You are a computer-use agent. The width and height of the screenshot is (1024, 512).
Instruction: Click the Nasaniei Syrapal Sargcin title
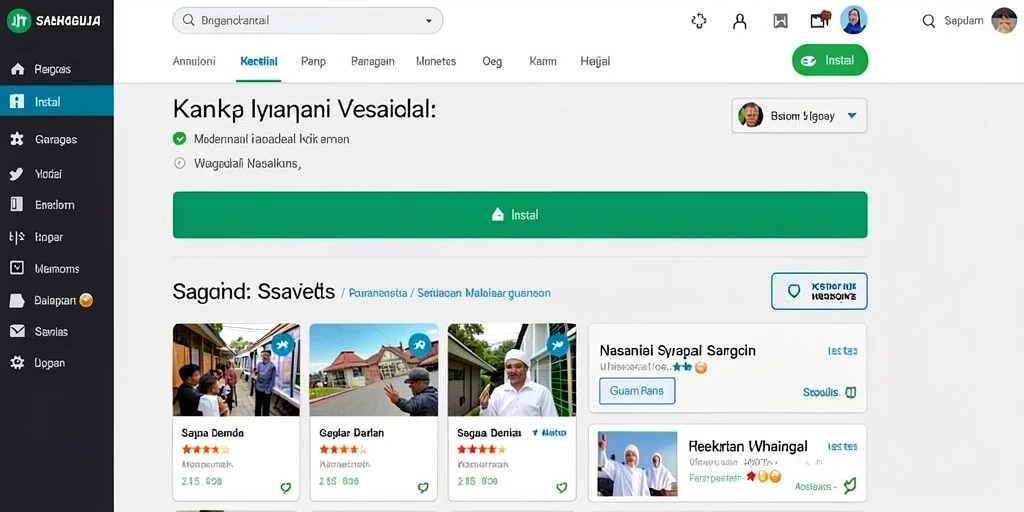[x=677, y=351]
